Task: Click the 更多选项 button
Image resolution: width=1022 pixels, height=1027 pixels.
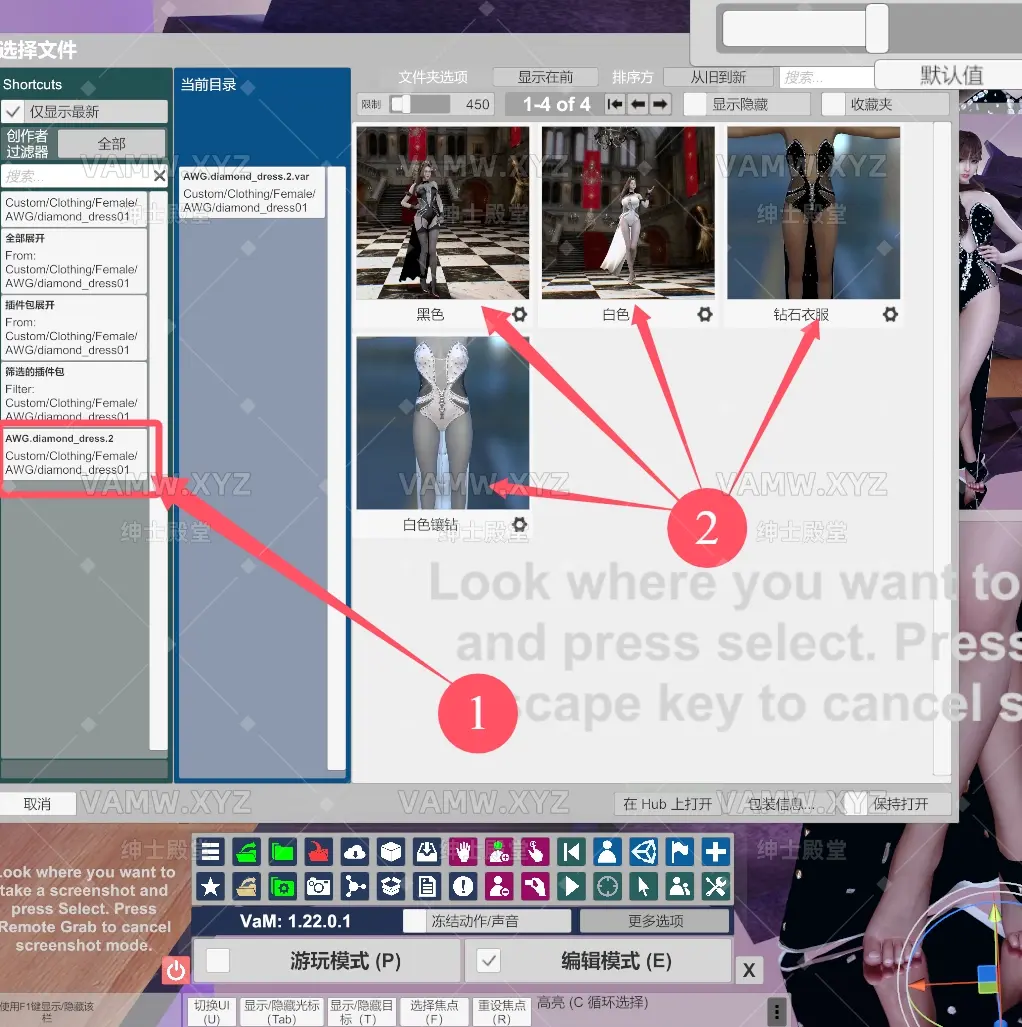Action: 655,921
